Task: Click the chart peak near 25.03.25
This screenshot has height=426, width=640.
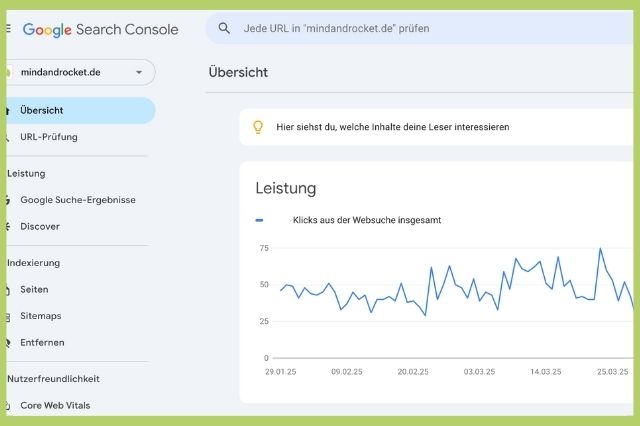Action: click(600, 248)
